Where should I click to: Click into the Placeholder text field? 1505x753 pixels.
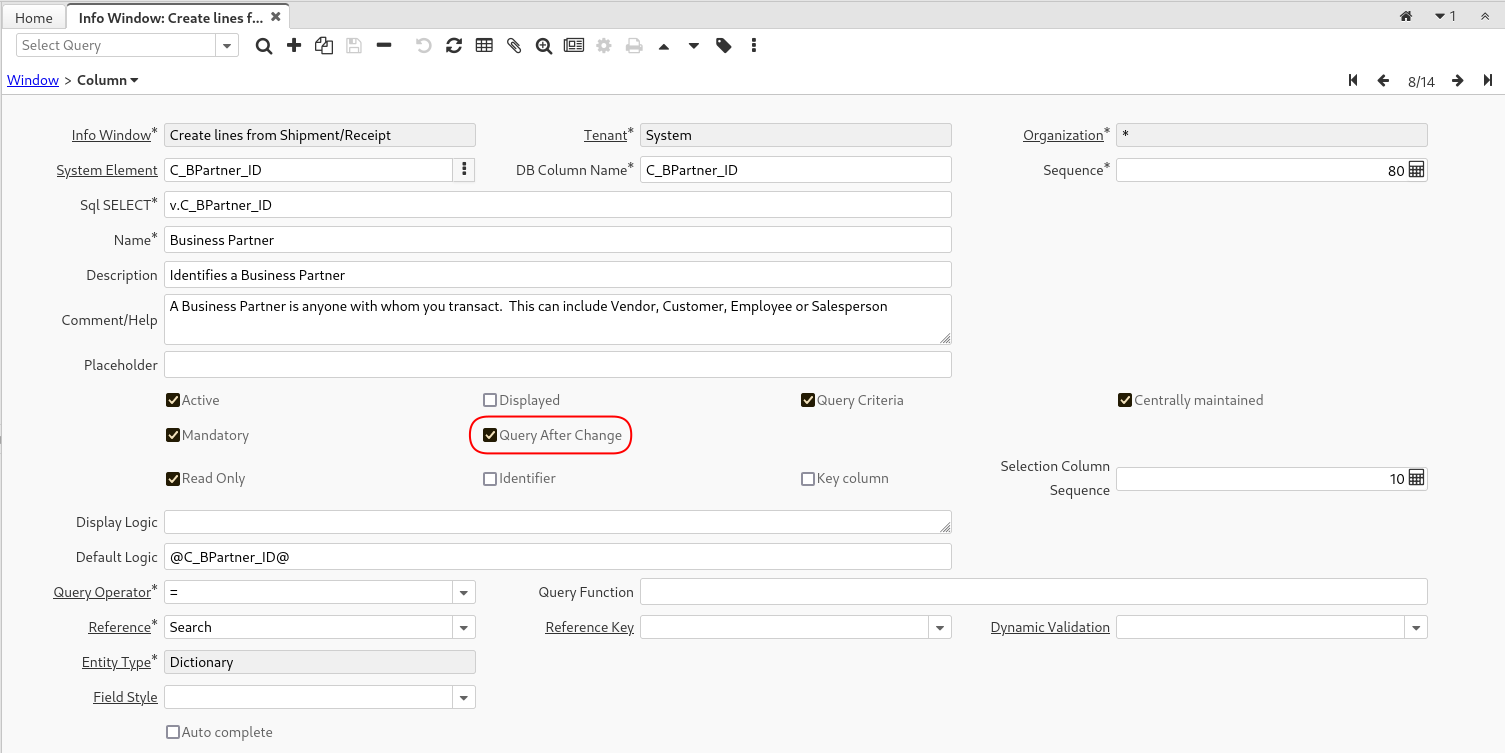[x=557, y=365]
